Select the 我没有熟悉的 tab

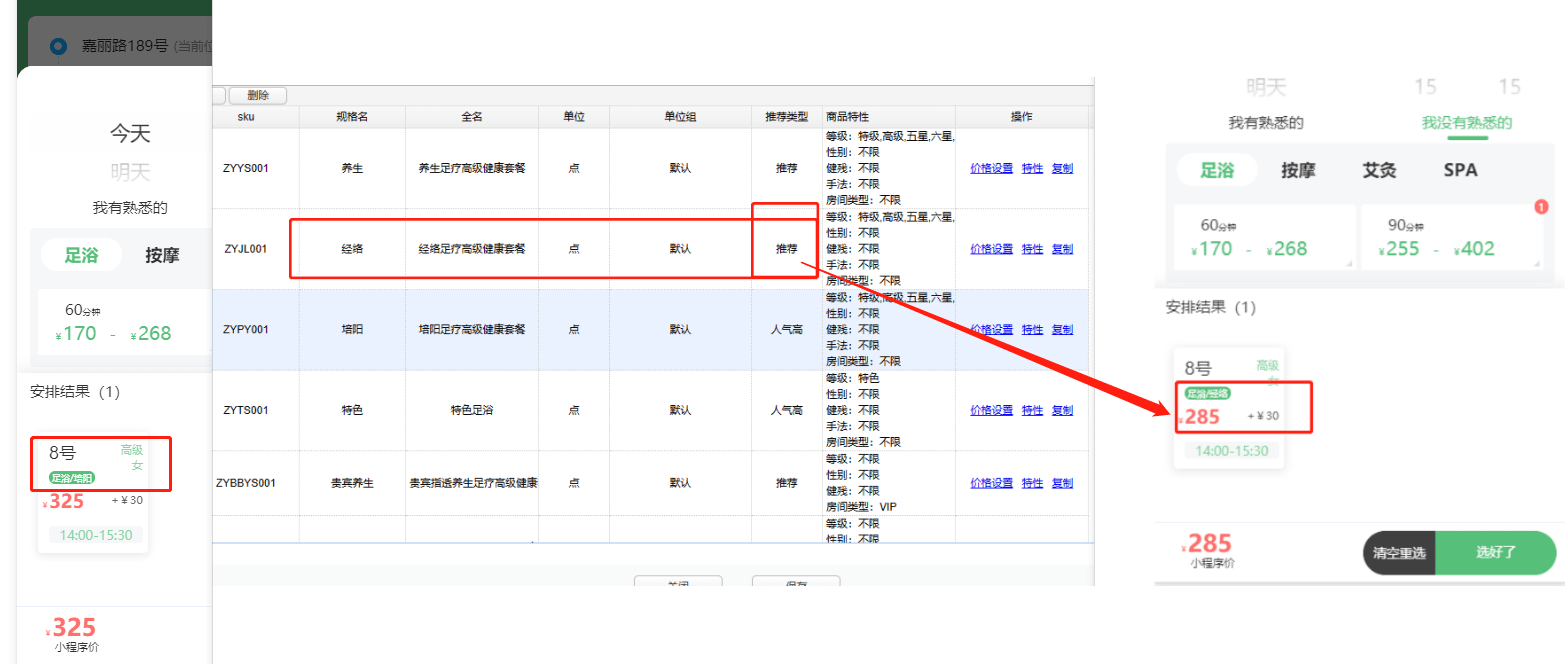click(x=1467, y=123)
